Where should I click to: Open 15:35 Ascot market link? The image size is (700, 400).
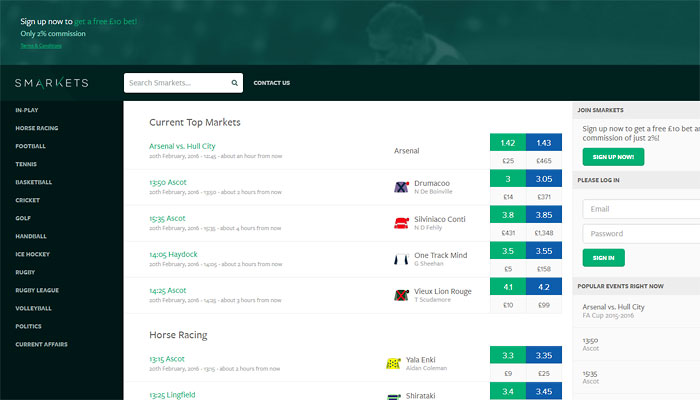click(167, 218)
